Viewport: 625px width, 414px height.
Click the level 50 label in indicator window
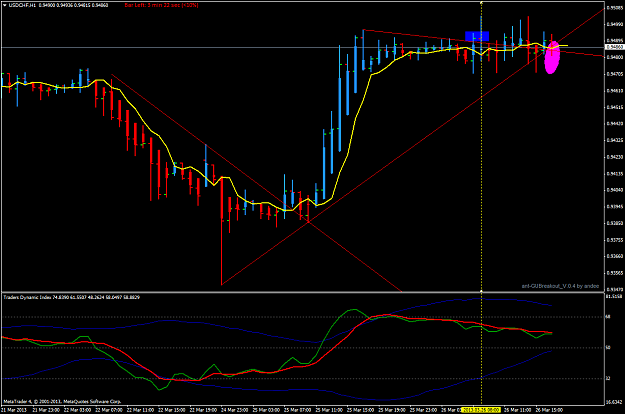(608, 348)
